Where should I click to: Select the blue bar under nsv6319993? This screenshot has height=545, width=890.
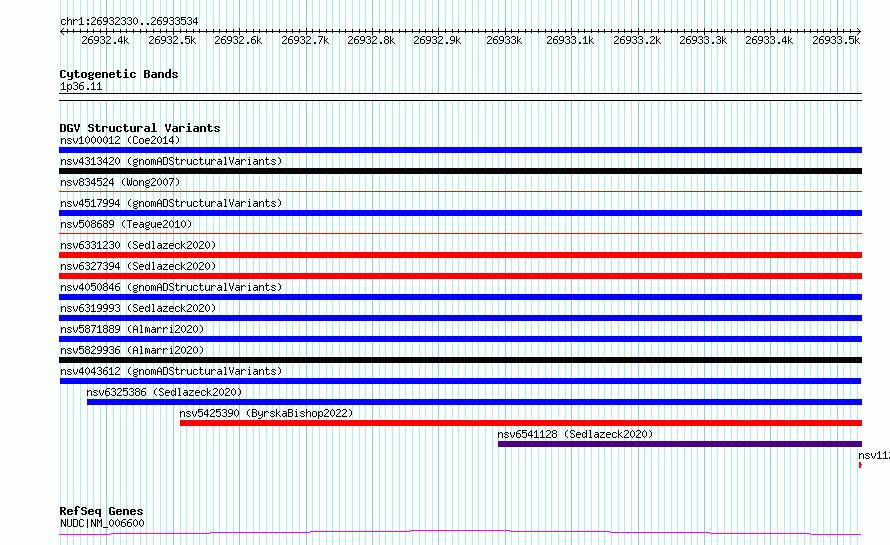click(x=460, y=318)
